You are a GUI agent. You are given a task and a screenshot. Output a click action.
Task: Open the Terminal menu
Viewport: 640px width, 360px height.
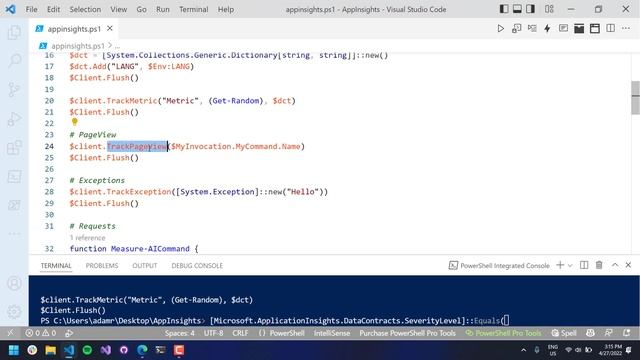193,9
